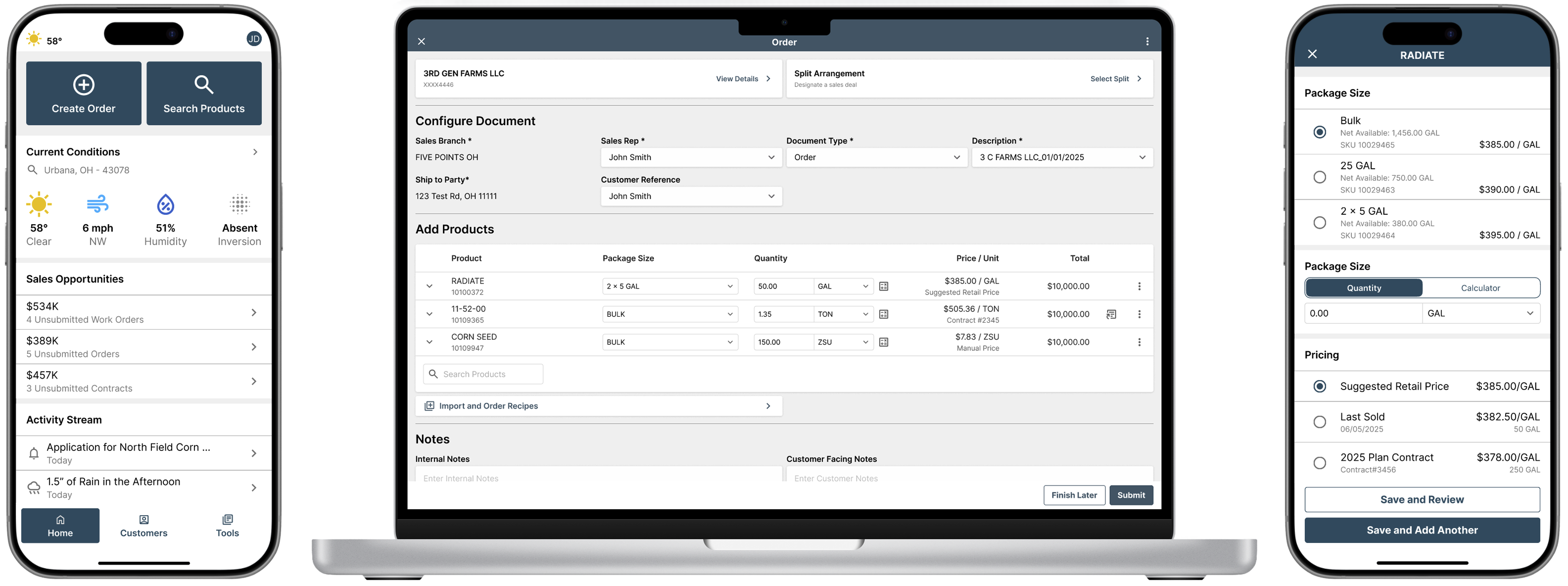This screenshot has height=586, width=1568.
Task: Open $534K Unsubmitted Work Orders
Action: (143, 312)
